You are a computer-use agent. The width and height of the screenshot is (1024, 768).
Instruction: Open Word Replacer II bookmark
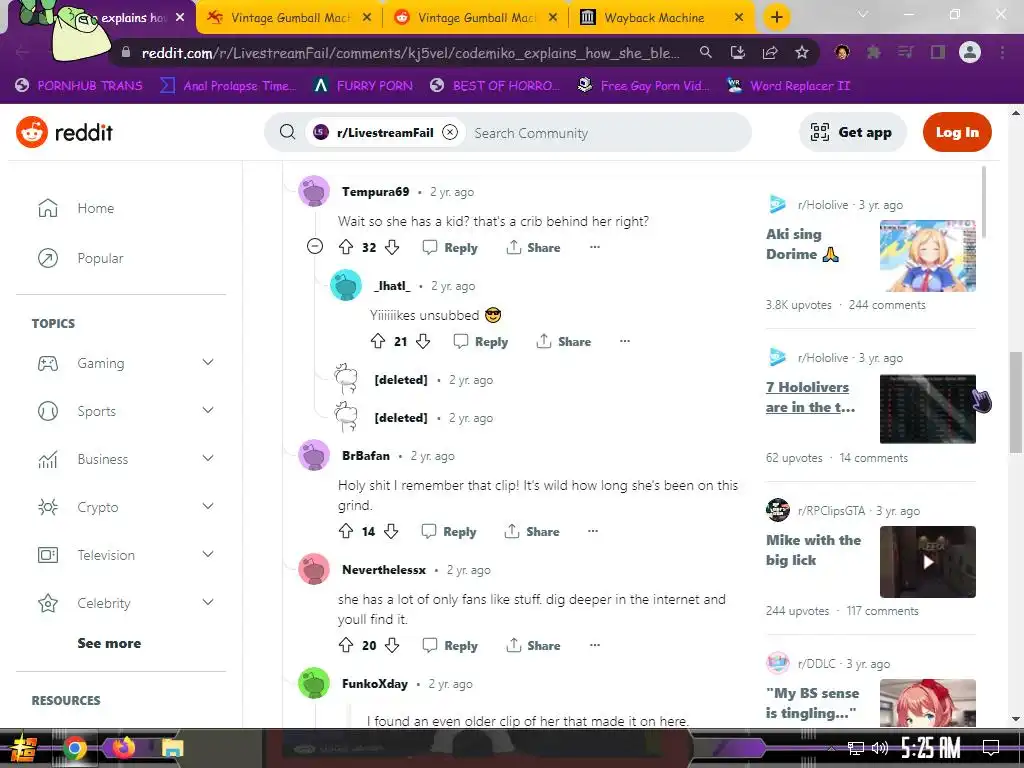[788, 86]
